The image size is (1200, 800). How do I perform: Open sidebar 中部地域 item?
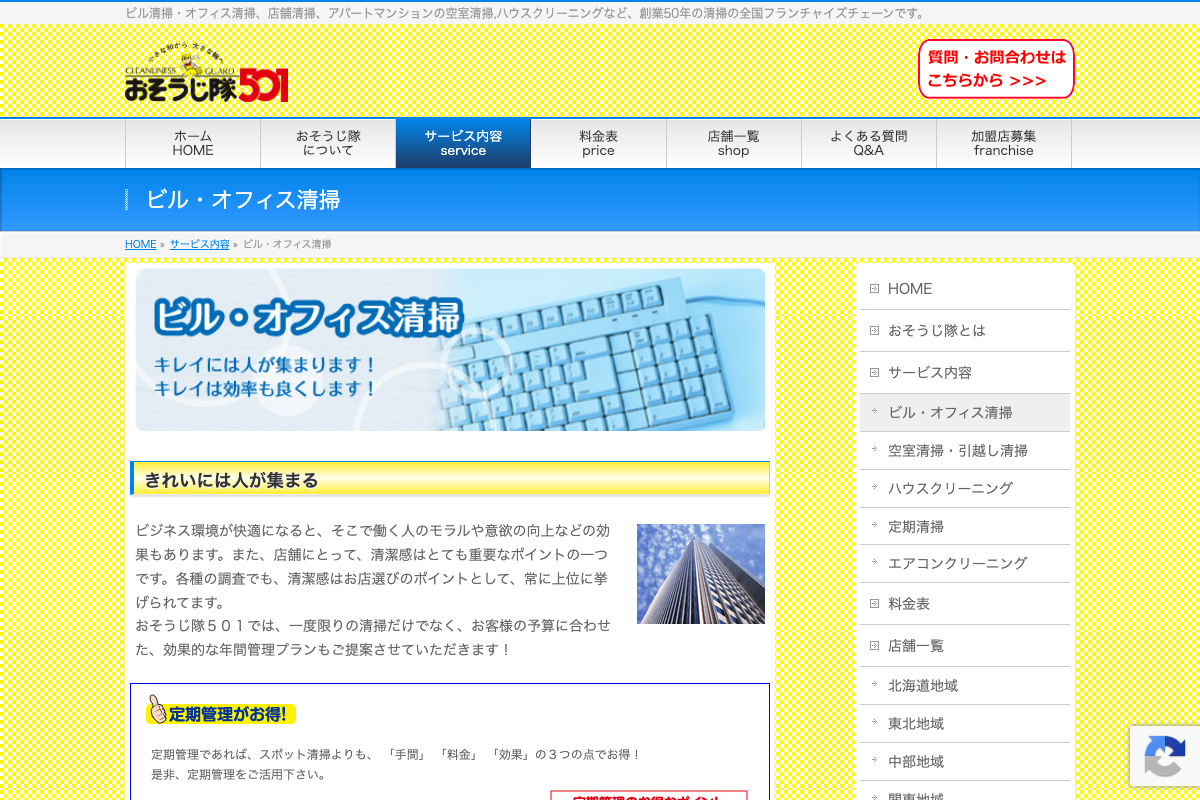pyautogui.click(x=965, y=762)
